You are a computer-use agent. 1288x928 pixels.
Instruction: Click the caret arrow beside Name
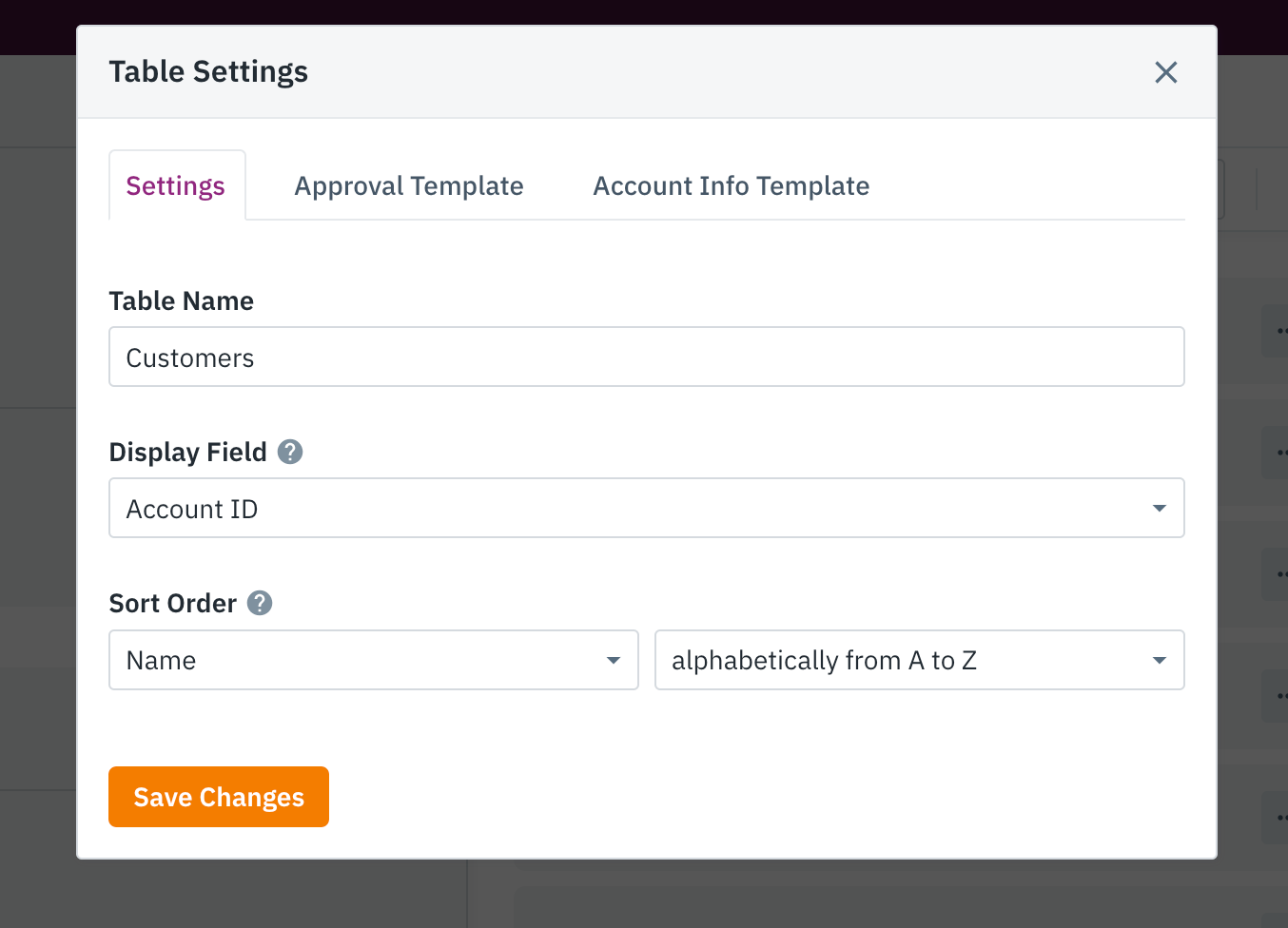[614, 660]
